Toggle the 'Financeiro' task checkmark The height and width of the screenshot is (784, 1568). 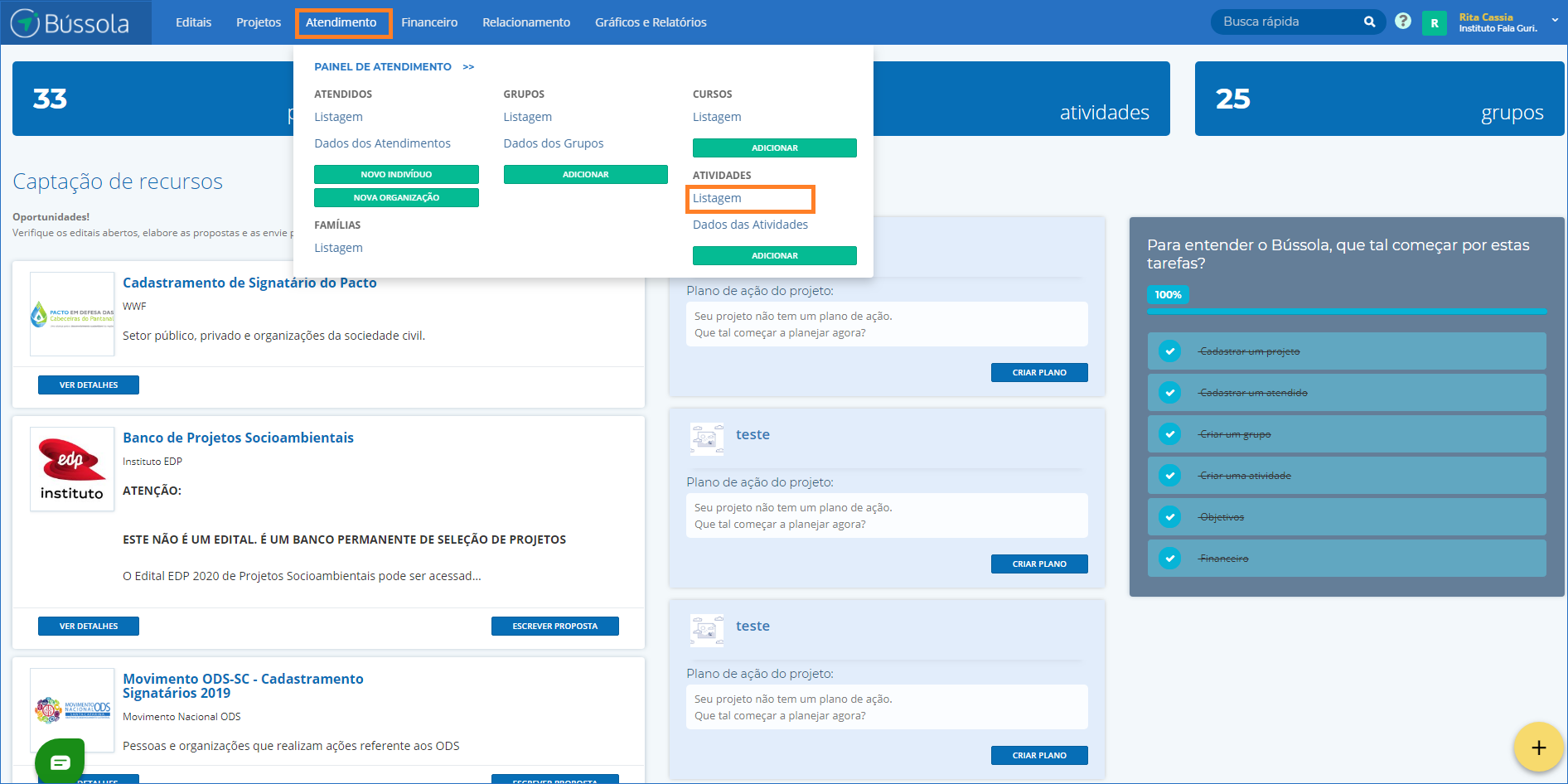[1169, 559]
